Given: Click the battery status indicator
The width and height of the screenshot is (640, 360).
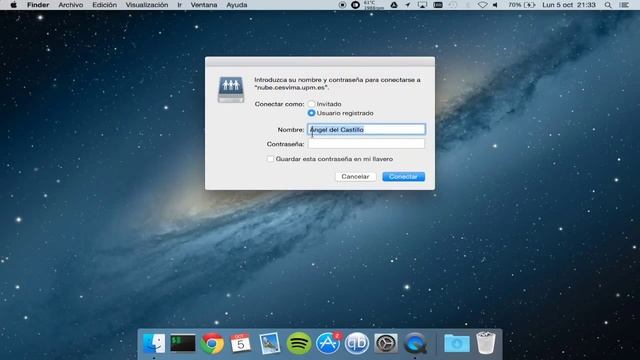Looking at the screenshot, I should pyautogui.click(x=521, y=5).
